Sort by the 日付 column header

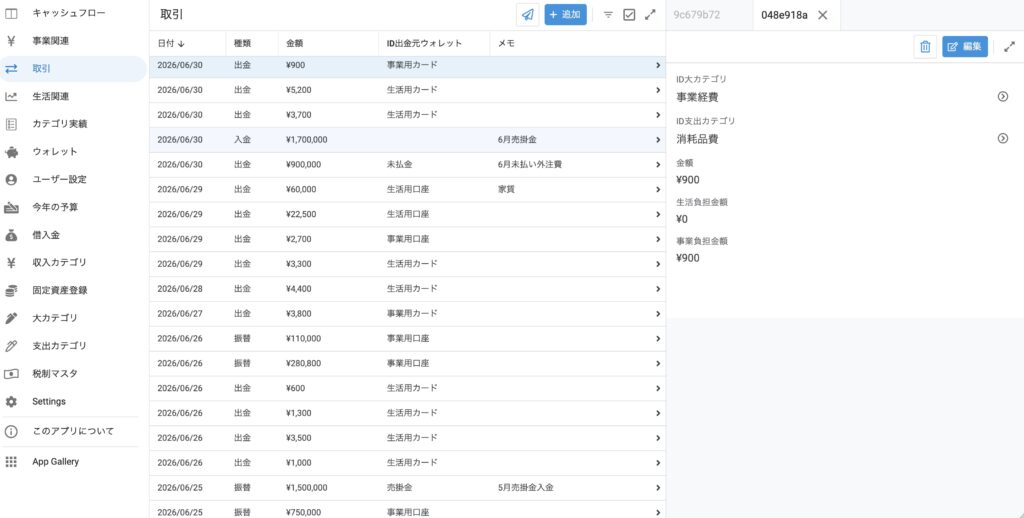(x=171, y=43)
